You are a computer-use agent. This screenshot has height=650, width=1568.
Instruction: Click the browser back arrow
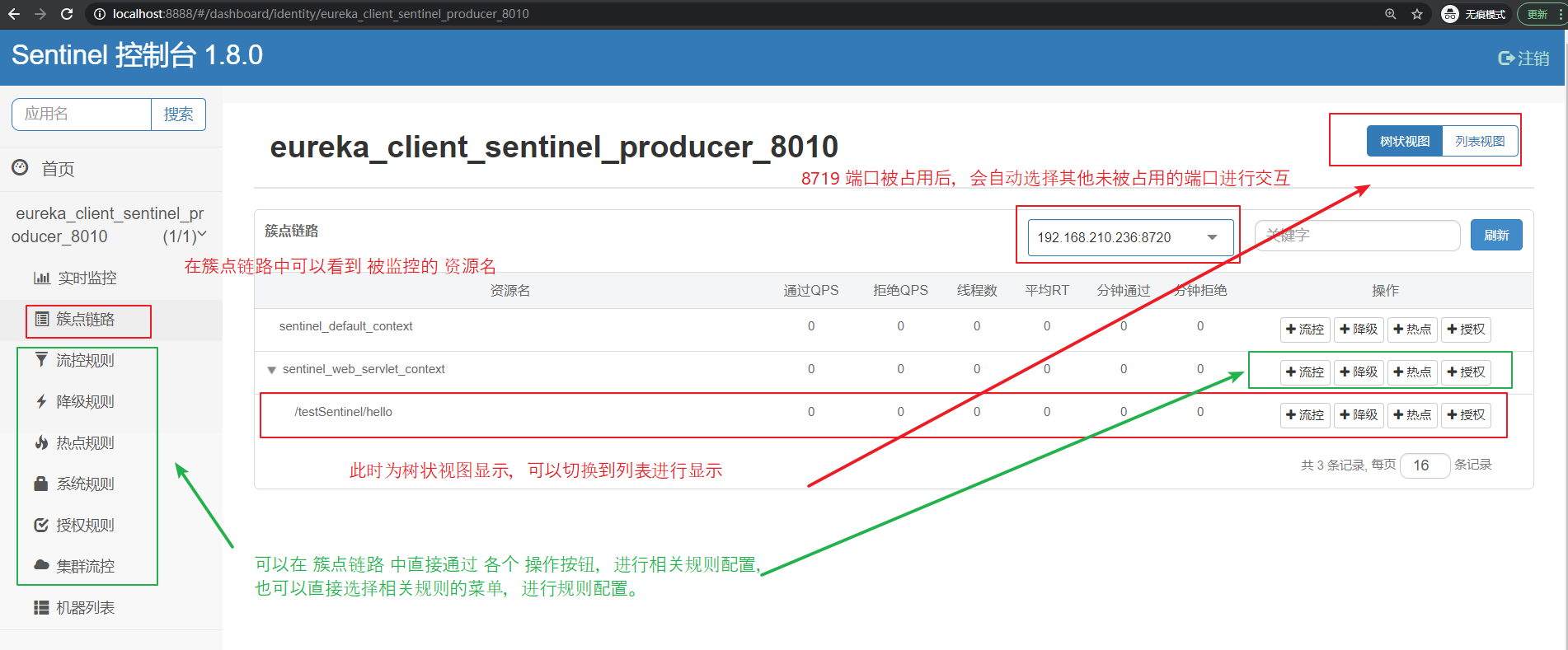tap(14, 14)
